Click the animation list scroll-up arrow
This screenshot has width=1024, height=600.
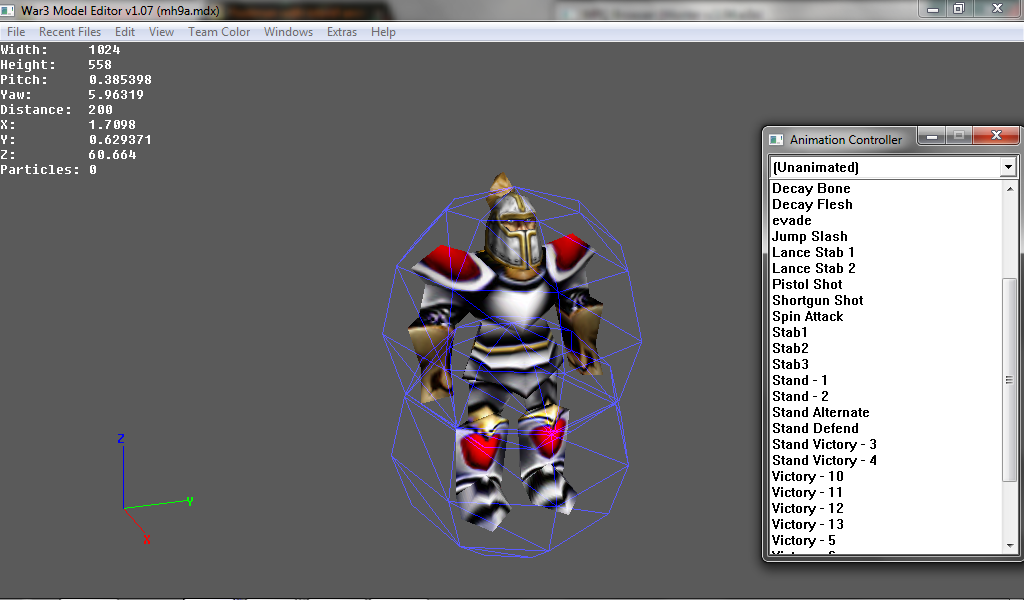[x=1010, y=189]
